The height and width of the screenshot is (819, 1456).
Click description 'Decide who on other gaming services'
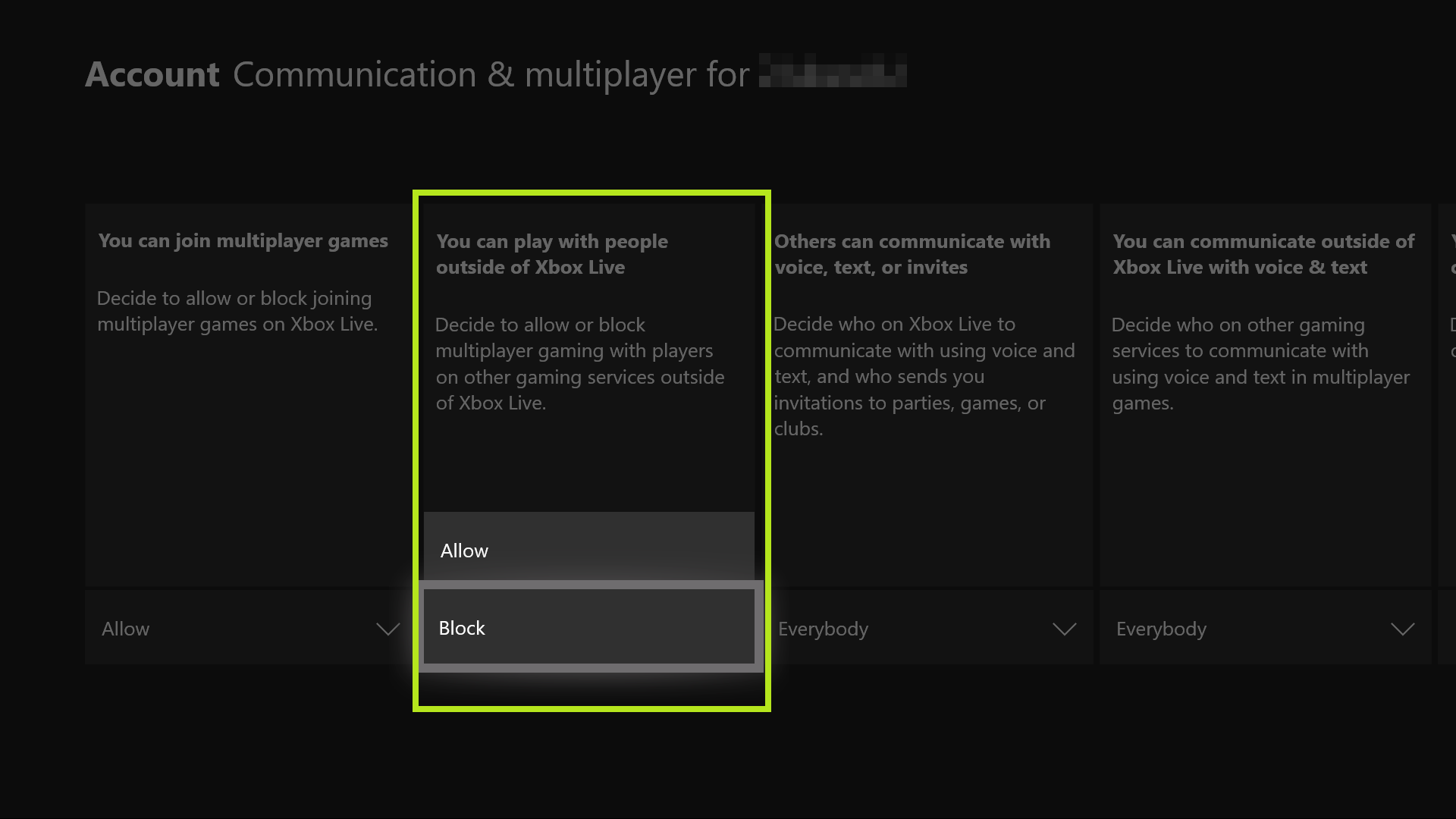click(x=1260, y=364)
